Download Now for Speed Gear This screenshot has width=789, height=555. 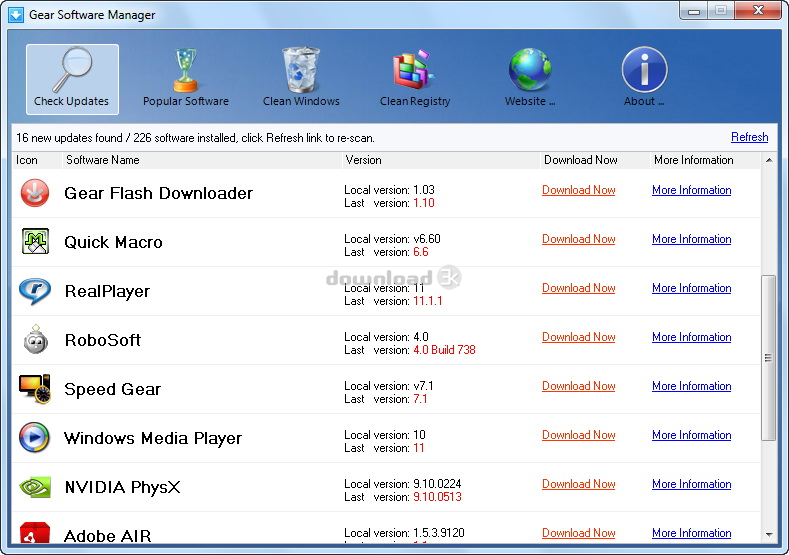point(579,386)
